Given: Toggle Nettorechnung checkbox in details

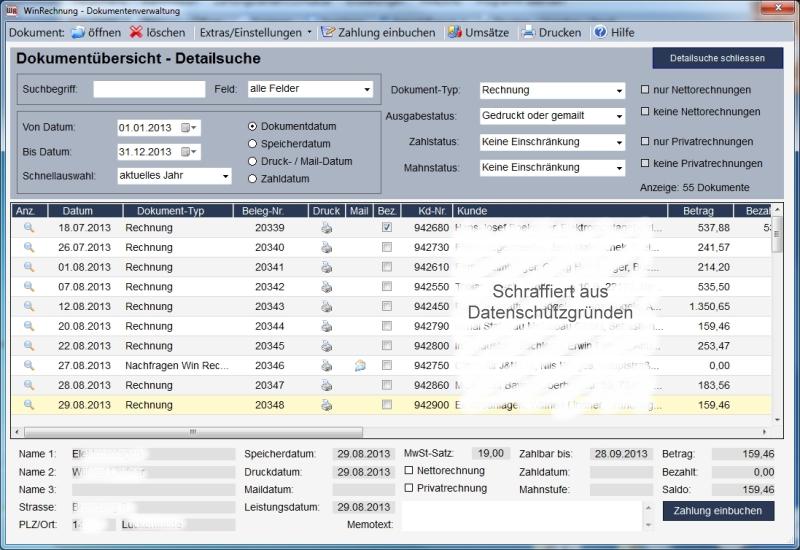Looking at the screenshot, I should coord(409,470).
